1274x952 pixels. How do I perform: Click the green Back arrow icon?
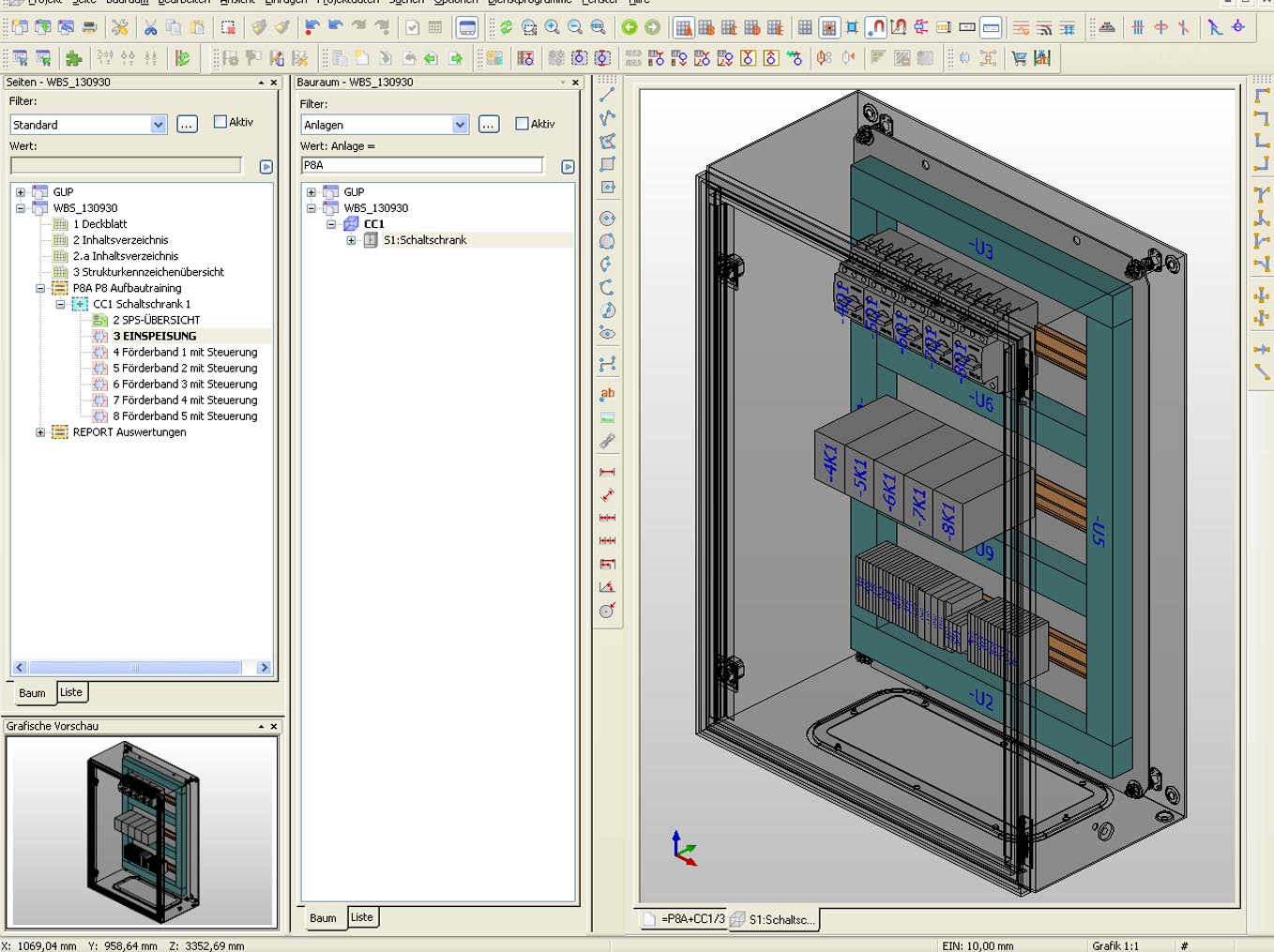coord(629,27)
